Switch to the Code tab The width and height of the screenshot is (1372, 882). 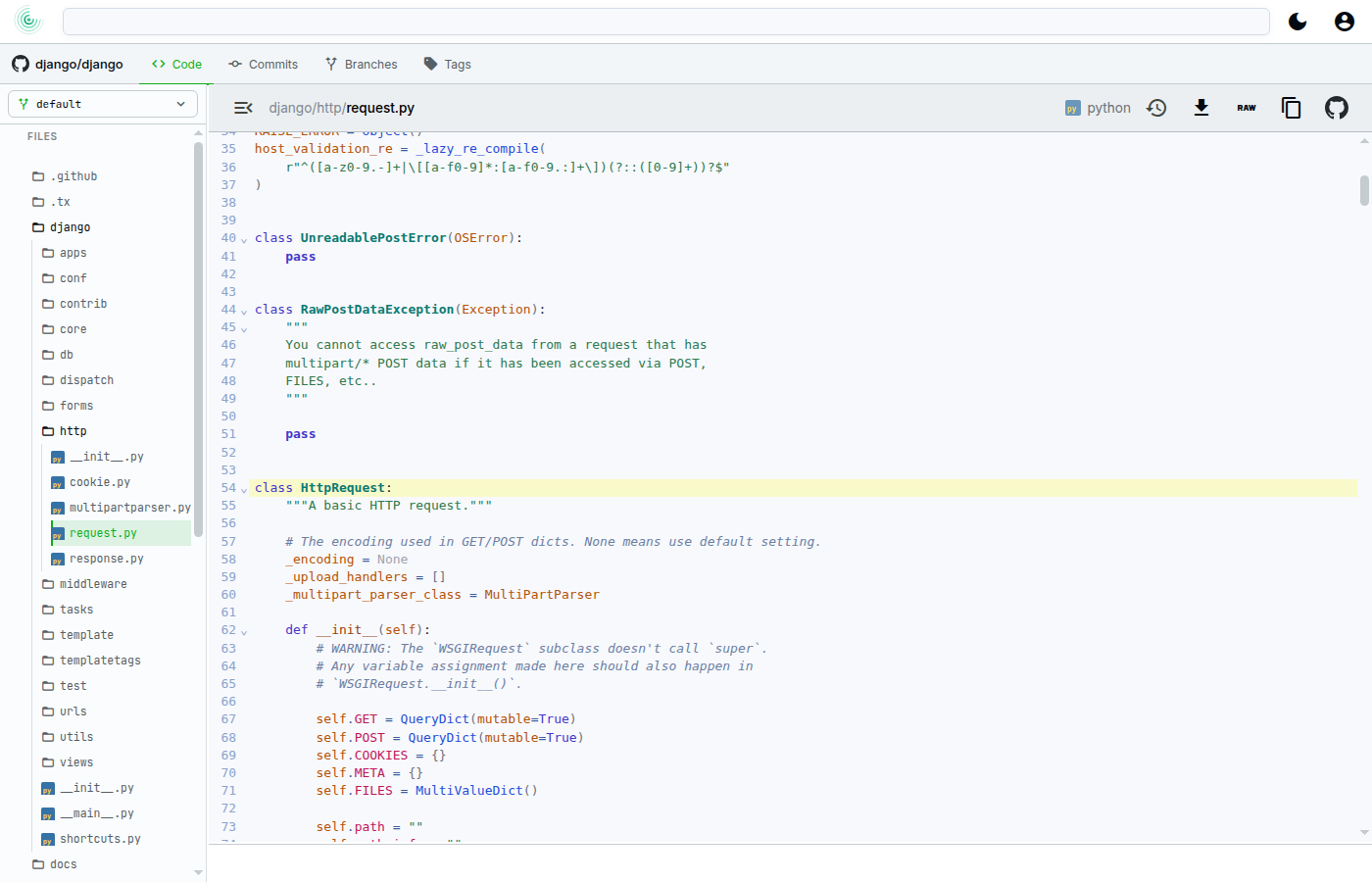coord(176,64)
